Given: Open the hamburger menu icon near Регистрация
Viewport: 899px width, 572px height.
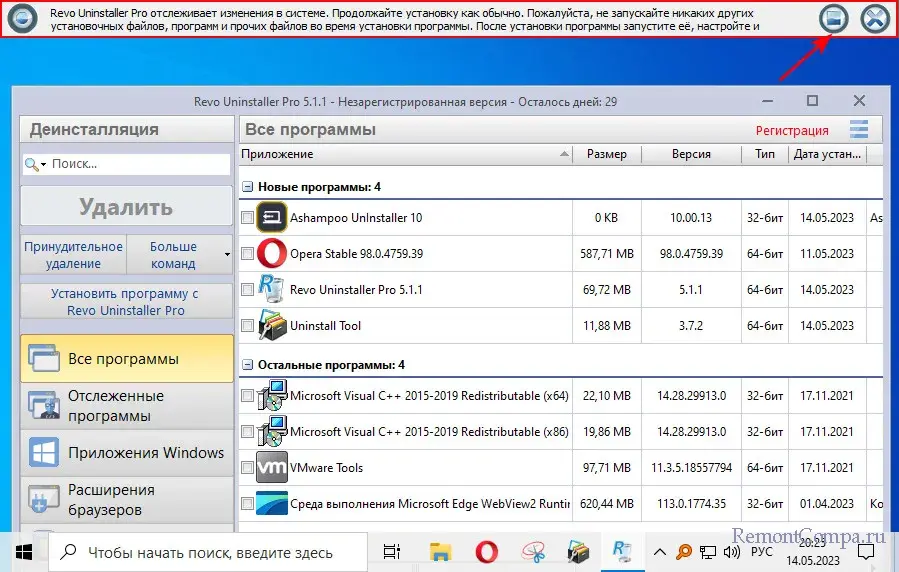Looking at the screenshot, I should point(859,129).
